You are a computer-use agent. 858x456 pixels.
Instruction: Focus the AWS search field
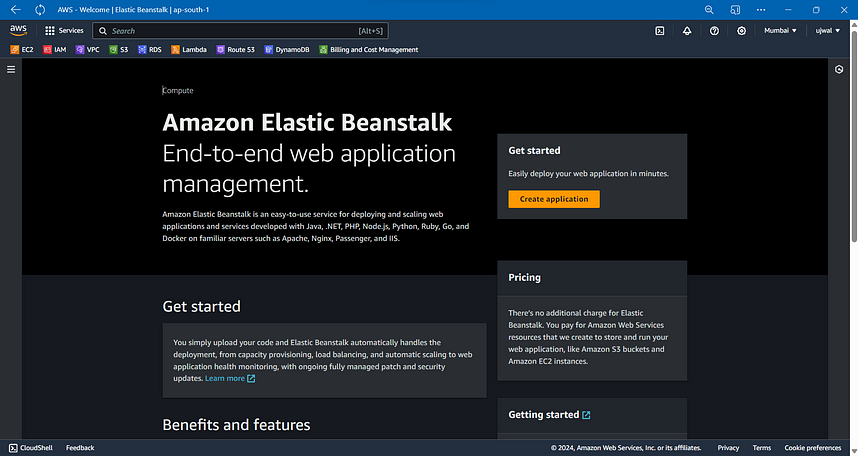coord(241,31)
